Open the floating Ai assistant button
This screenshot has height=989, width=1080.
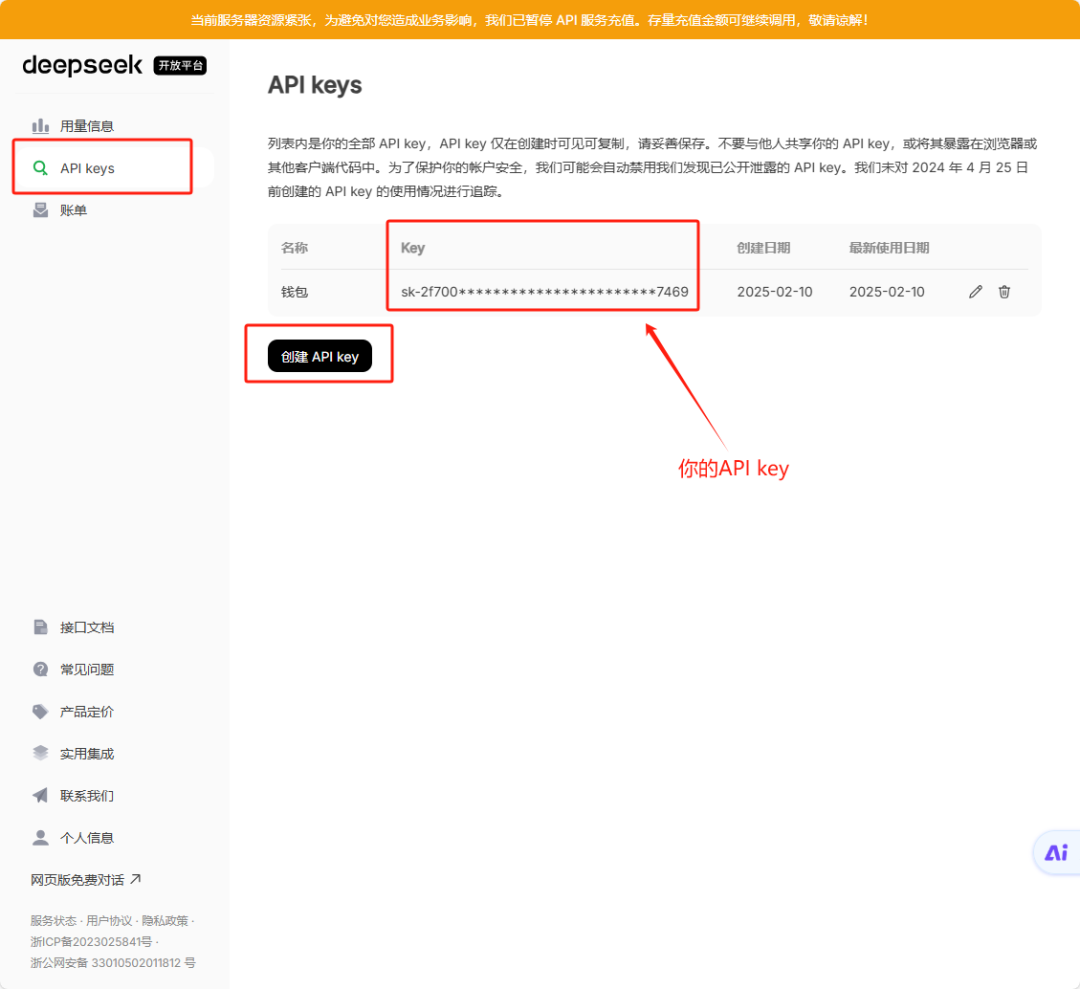click(1056, 853)
